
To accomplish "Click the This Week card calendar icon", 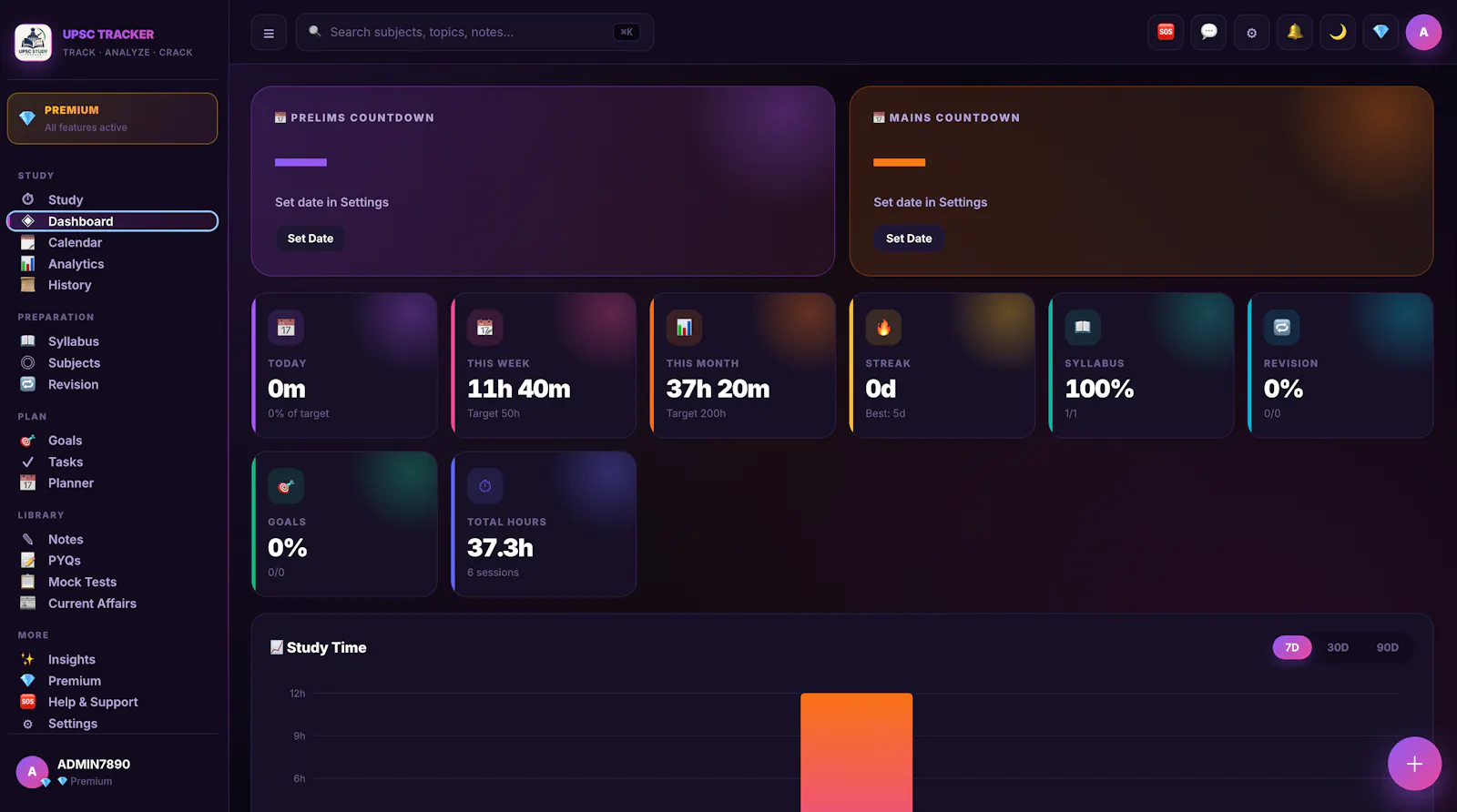I will 485,328.
